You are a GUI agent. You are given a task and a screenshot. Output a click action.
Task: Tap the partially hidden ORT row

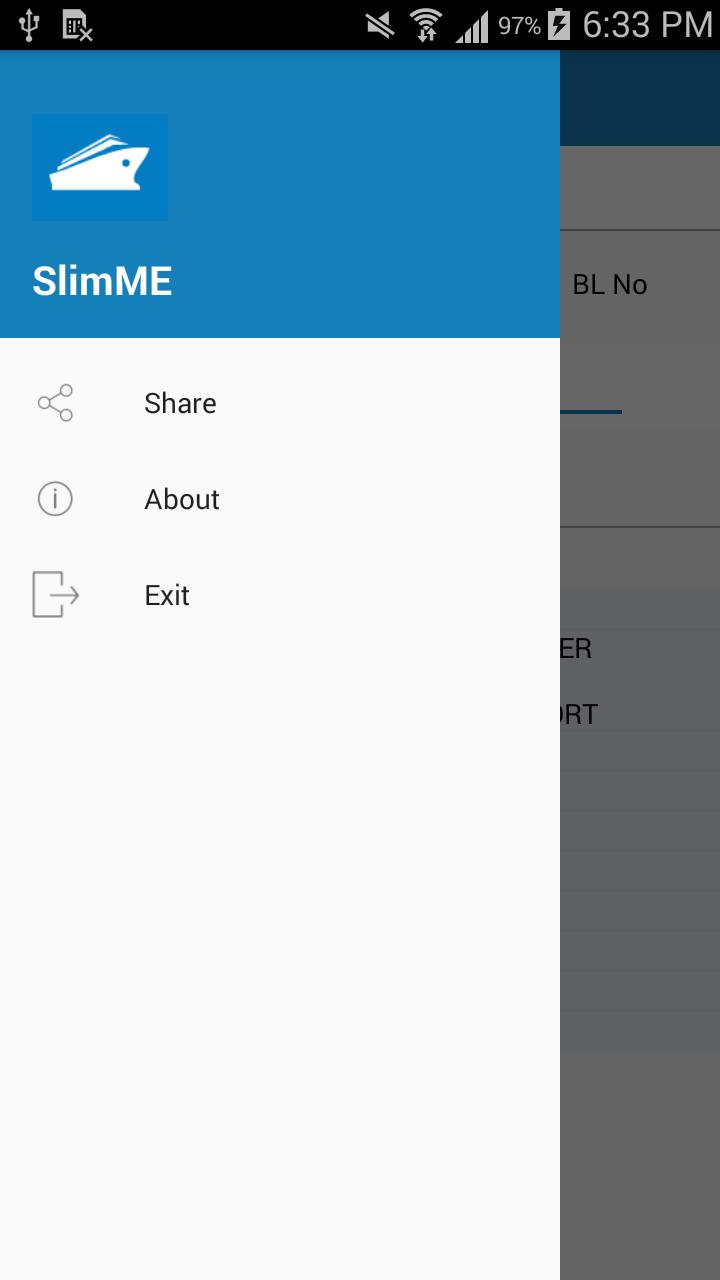coord(580,714)
